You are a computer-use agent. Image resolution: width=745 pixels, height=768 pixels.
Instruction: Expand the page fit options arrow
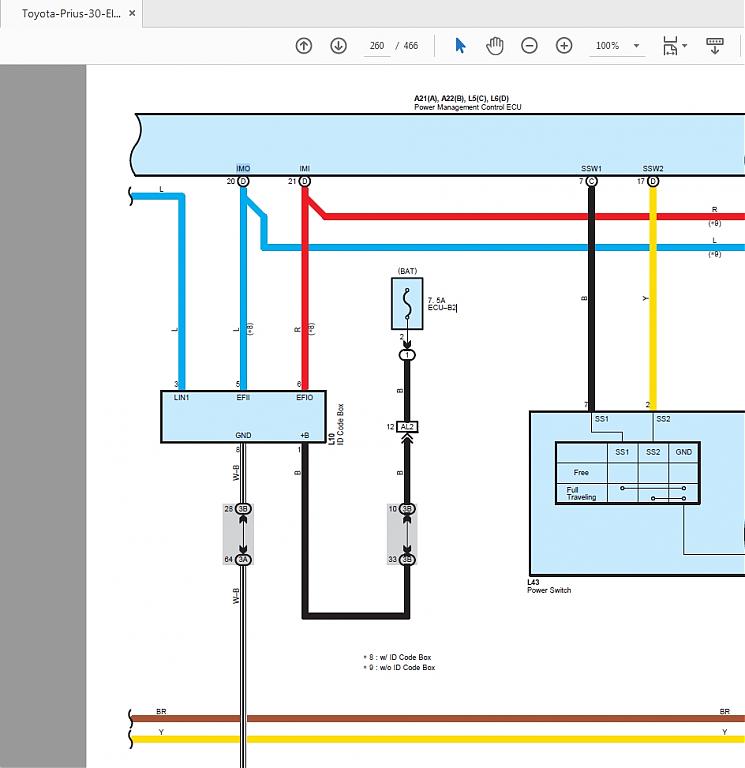[685, 46]
